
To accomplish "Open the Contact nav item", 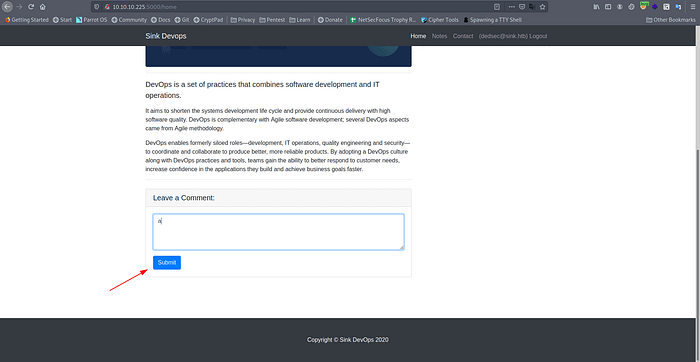I will [463, 36].
